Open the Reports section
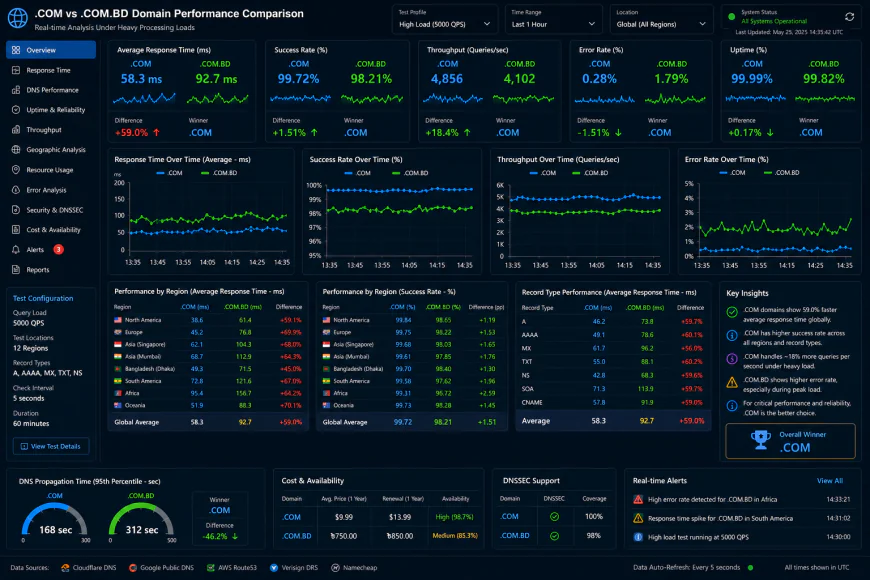Image resolution: width=870 pixels, height=580 pixels. pyautogui.click(x=51, y=270)
